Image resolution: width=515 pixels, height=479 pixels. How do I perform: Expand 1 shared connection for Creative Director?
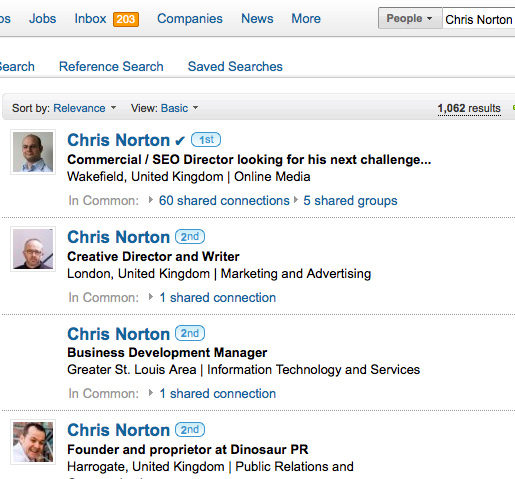(218, 298)
